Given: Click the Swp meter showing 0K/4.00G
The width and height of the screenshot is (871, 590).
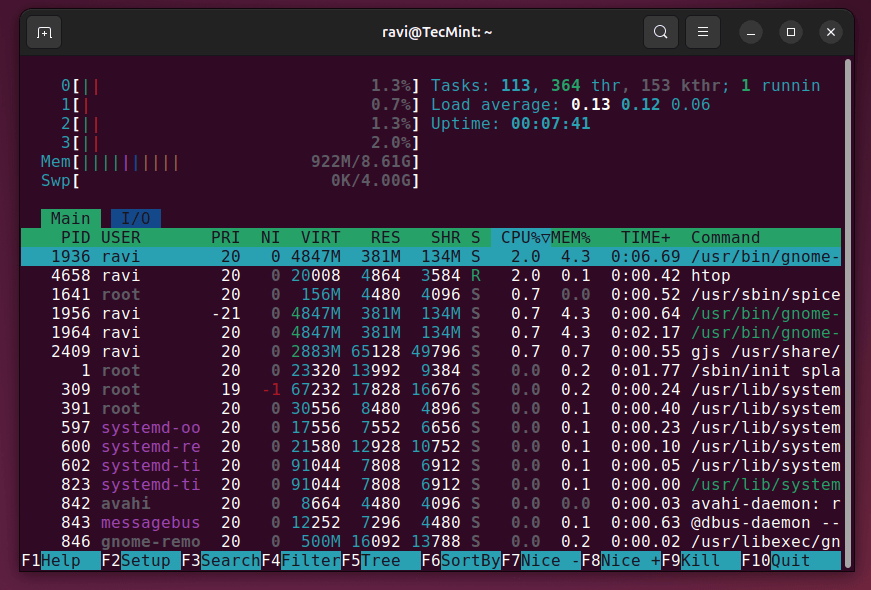Looking at the screenshot, I should coord(230,181).
